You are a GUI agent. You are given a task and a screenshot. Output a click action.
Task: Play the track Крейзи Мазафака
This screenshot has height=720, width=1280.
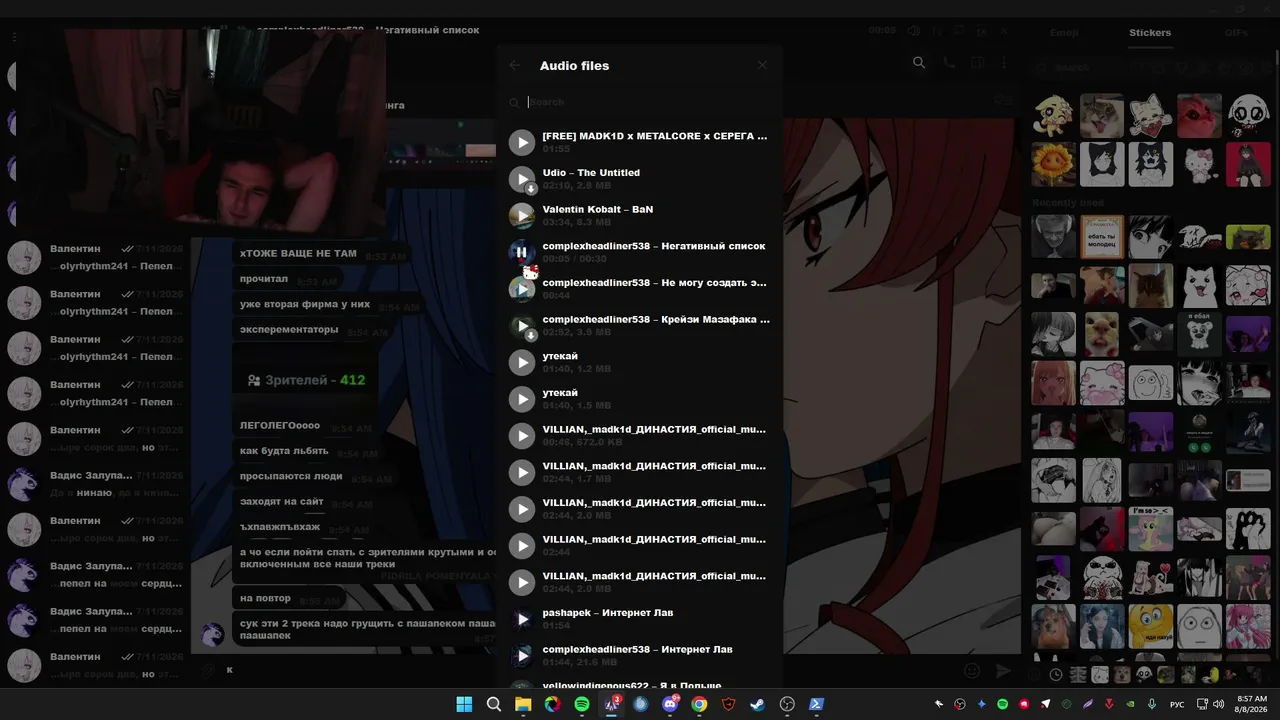(x=522, y=326)
